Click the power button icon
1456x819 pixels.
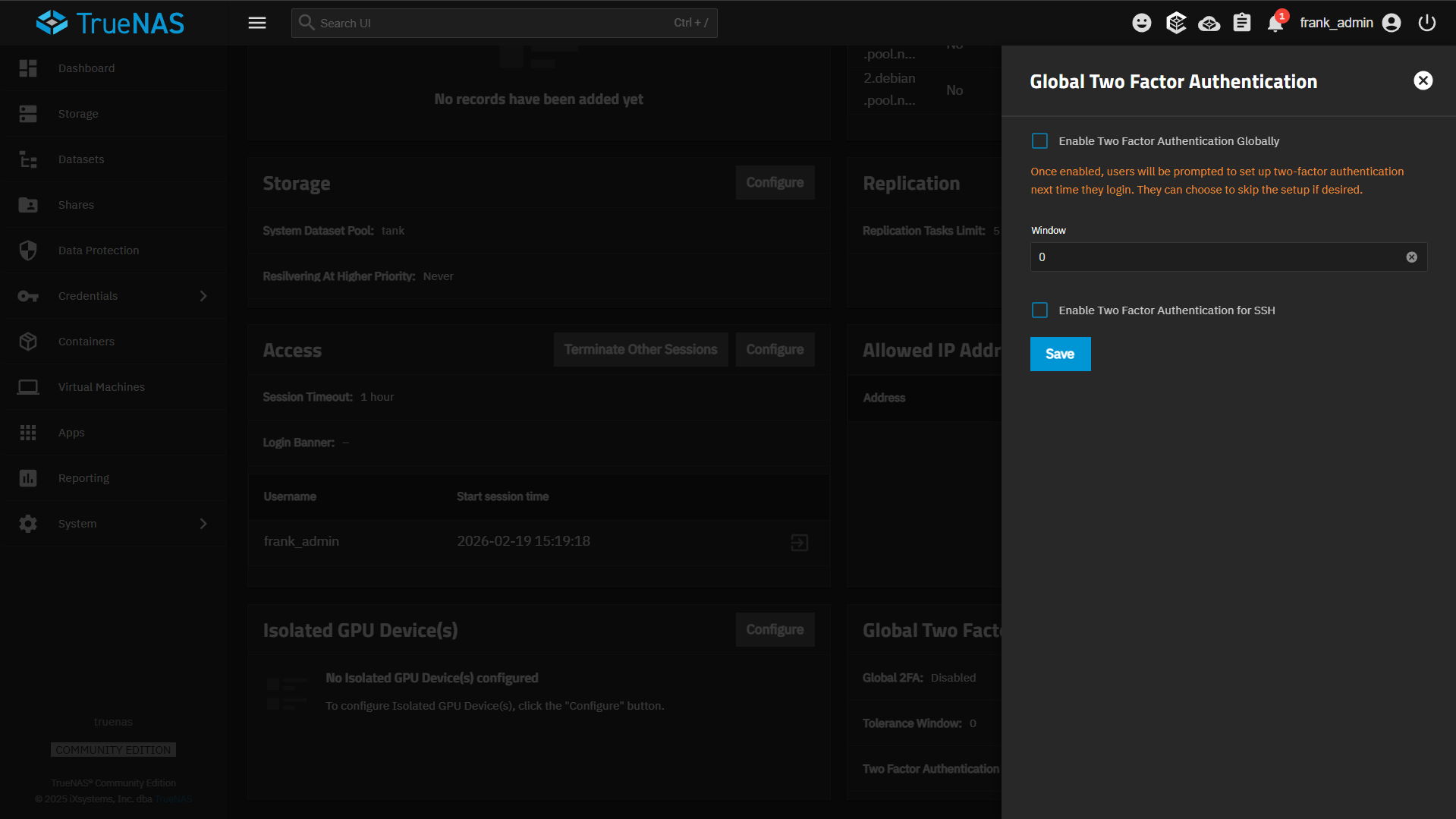point(1426,23)
